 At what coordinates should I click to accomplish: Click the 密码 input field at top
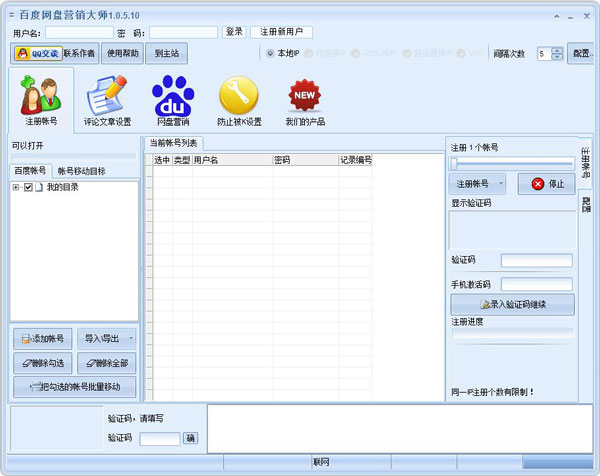(x=183, y=33)
